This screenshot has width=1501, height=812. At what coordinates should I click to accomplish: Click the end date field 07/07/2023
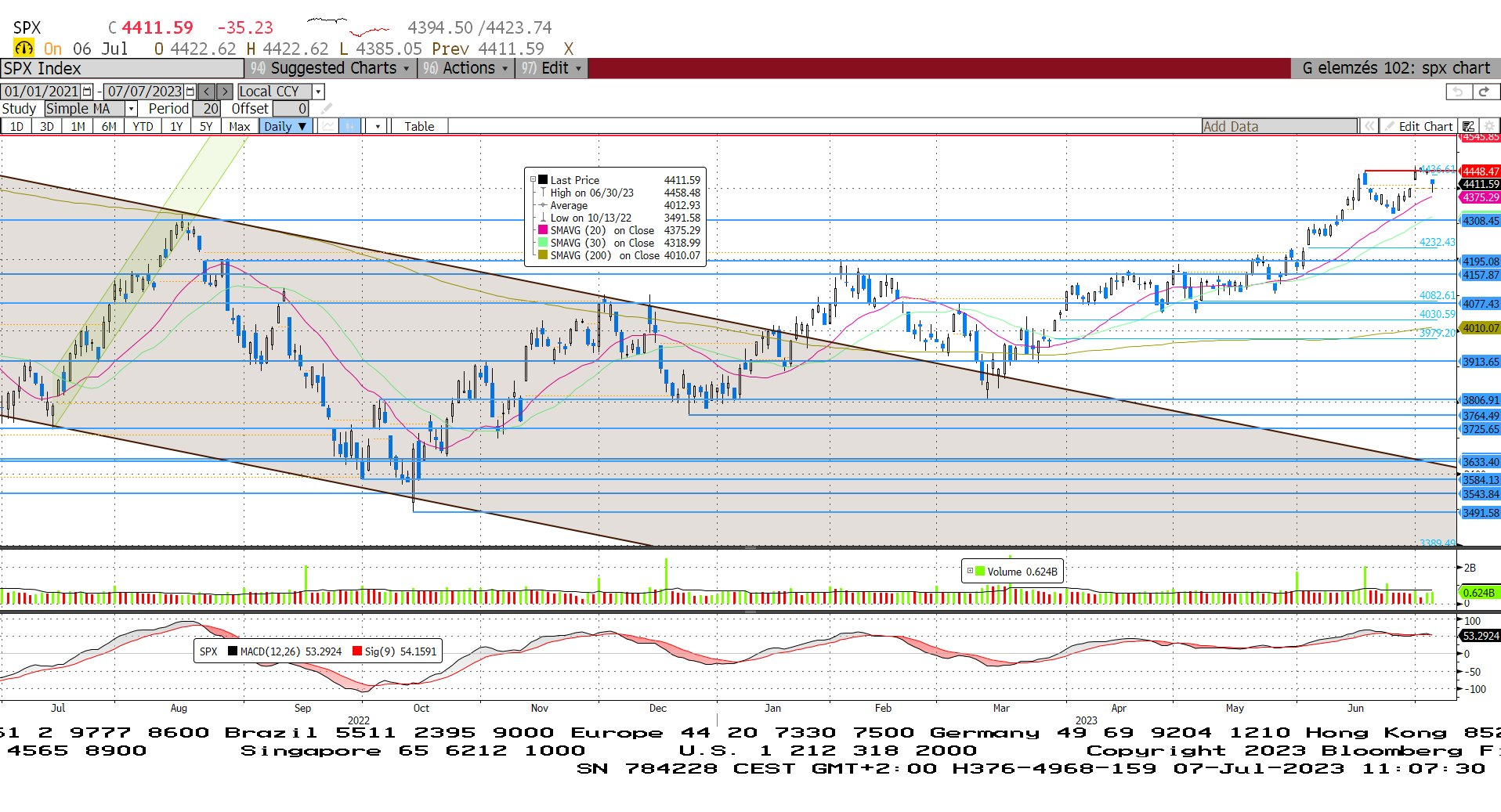tap(144, 92)
